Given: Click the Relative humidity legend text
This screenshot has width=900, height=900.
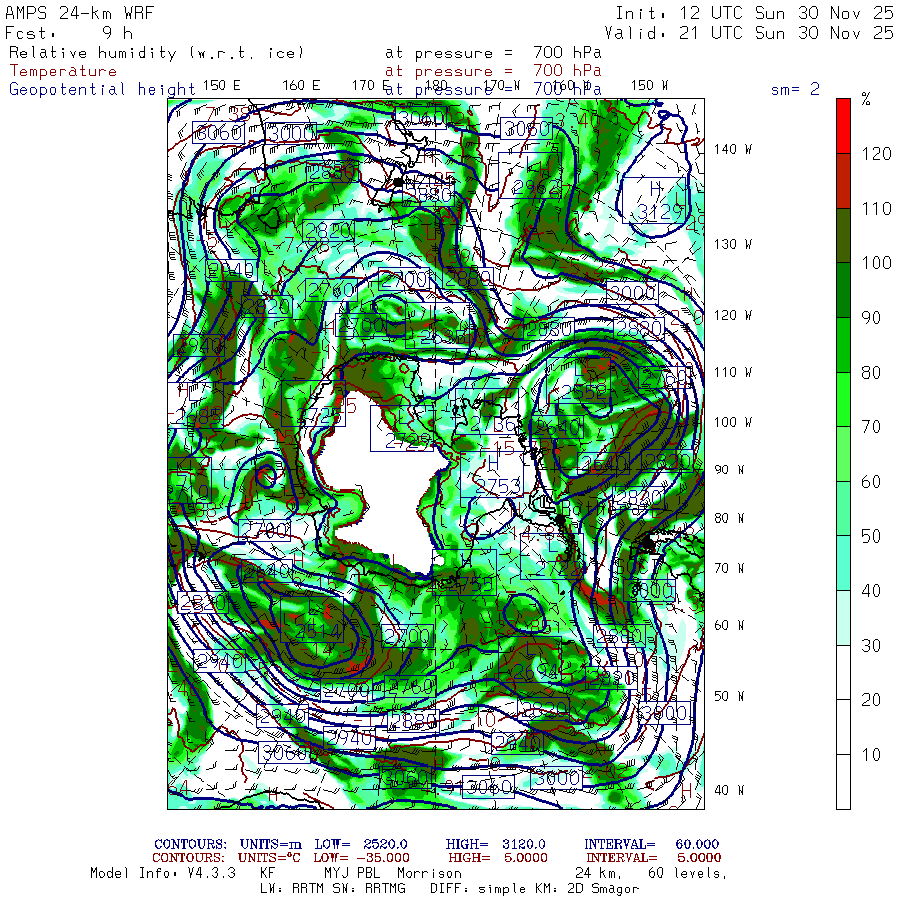Looking at the screenshot, I should [x=156, y=52].
